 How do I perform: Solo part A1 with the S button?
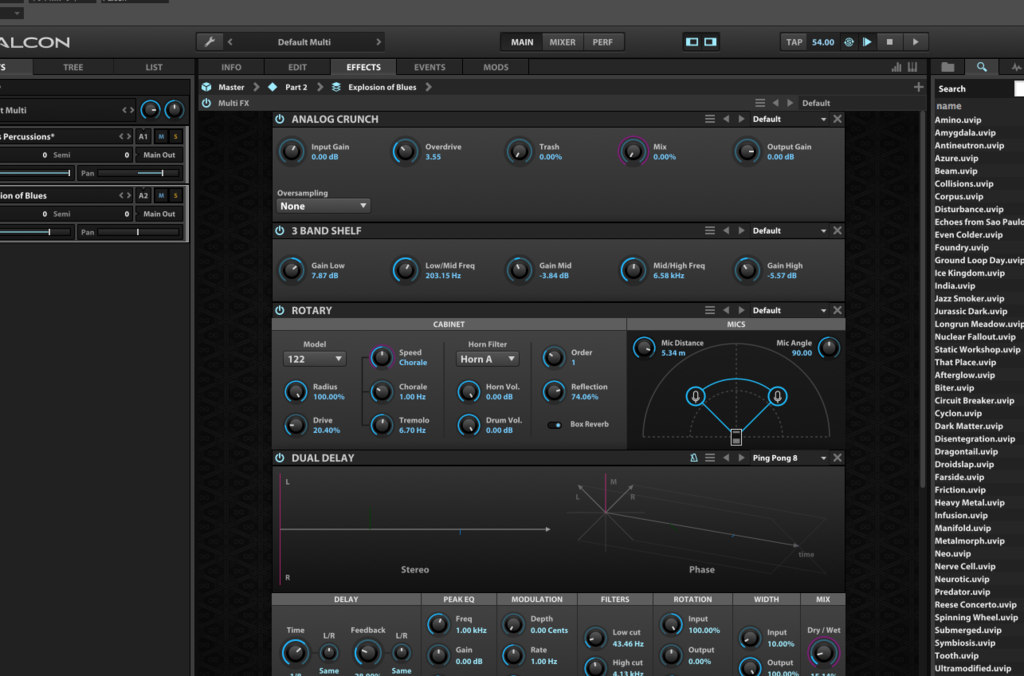[175, 137]
